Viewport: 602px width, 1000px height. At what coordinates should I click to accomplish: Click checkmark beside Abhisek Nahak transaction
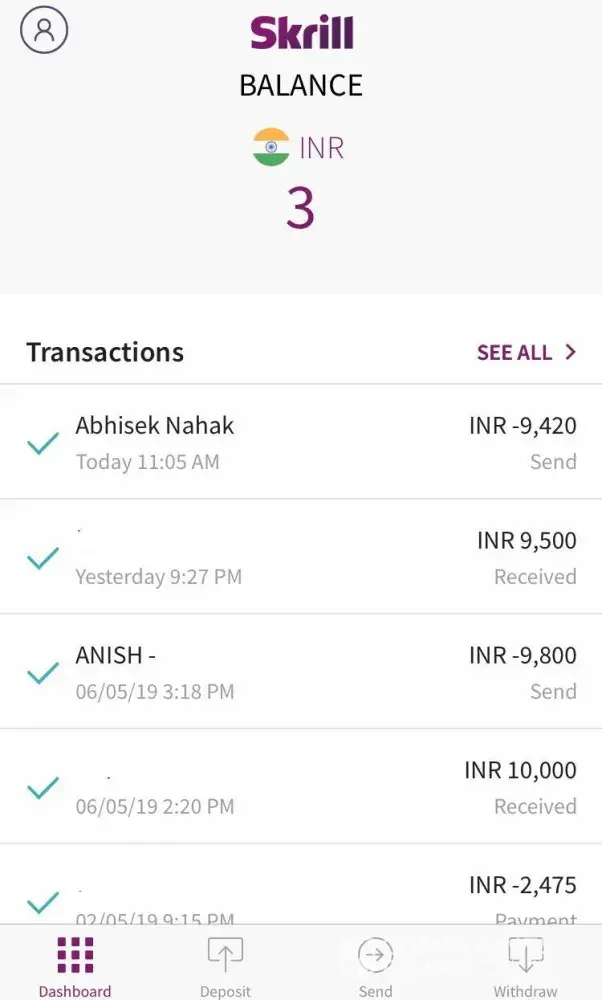43,443
